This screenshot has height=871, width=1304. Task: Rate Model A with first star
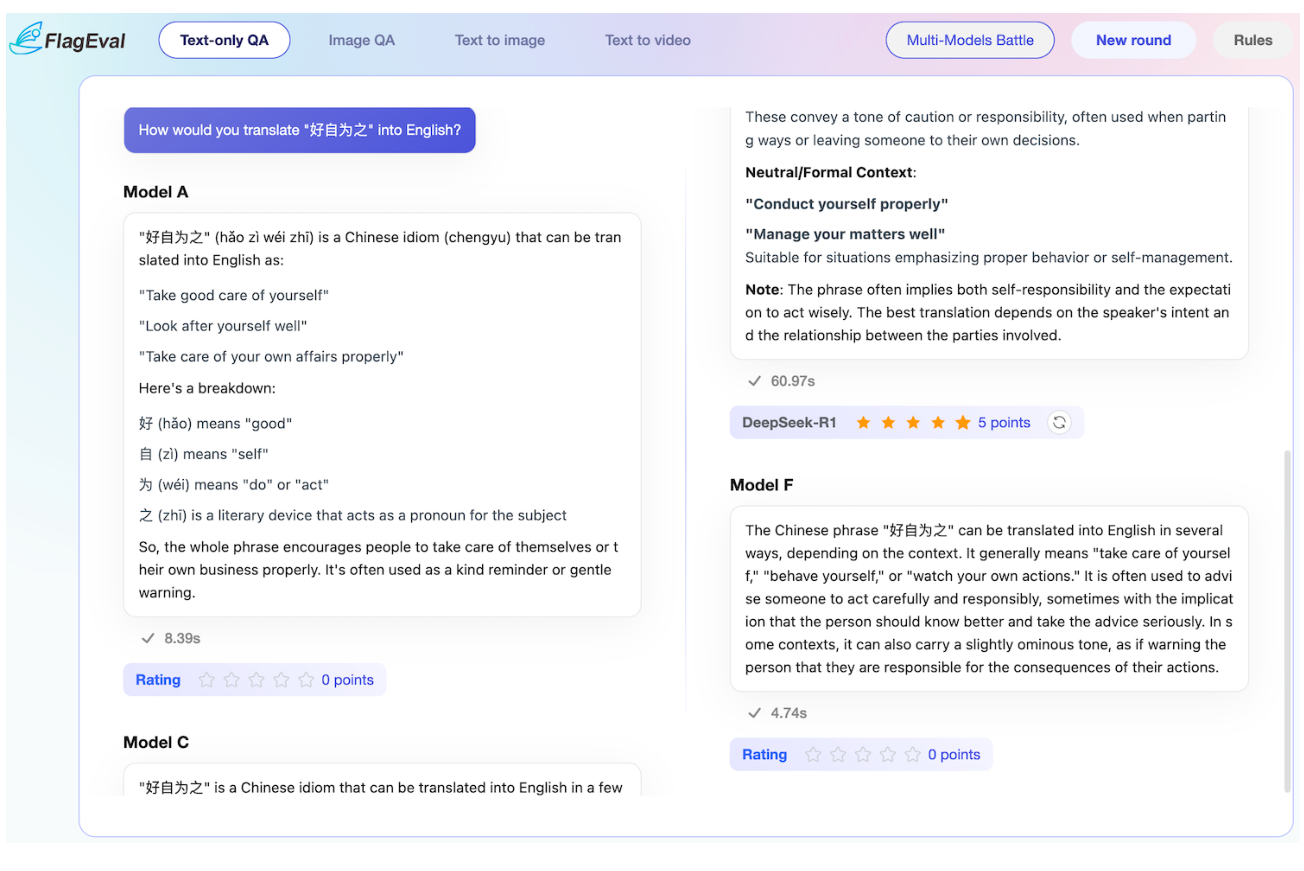coord(207,680)
